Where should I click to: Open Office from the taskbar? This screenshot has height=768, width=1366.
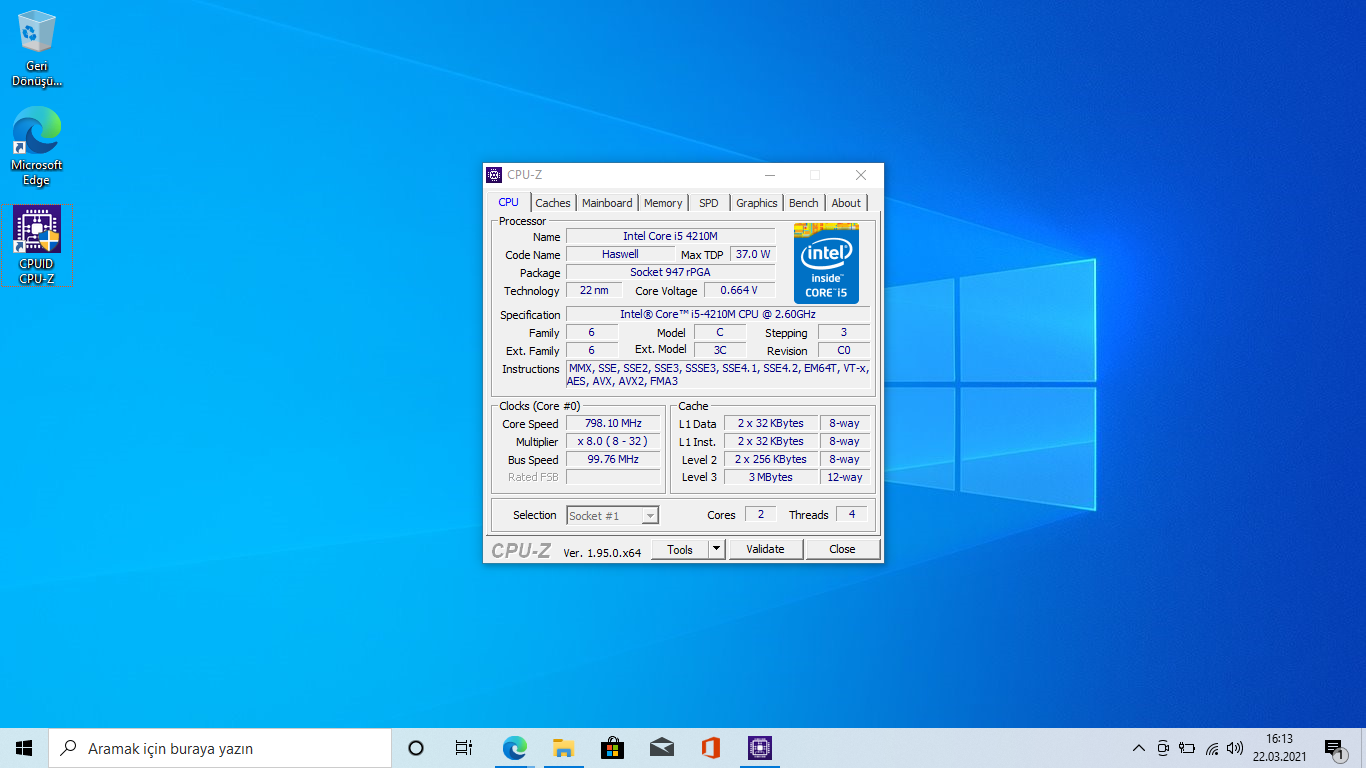[711, 748]
